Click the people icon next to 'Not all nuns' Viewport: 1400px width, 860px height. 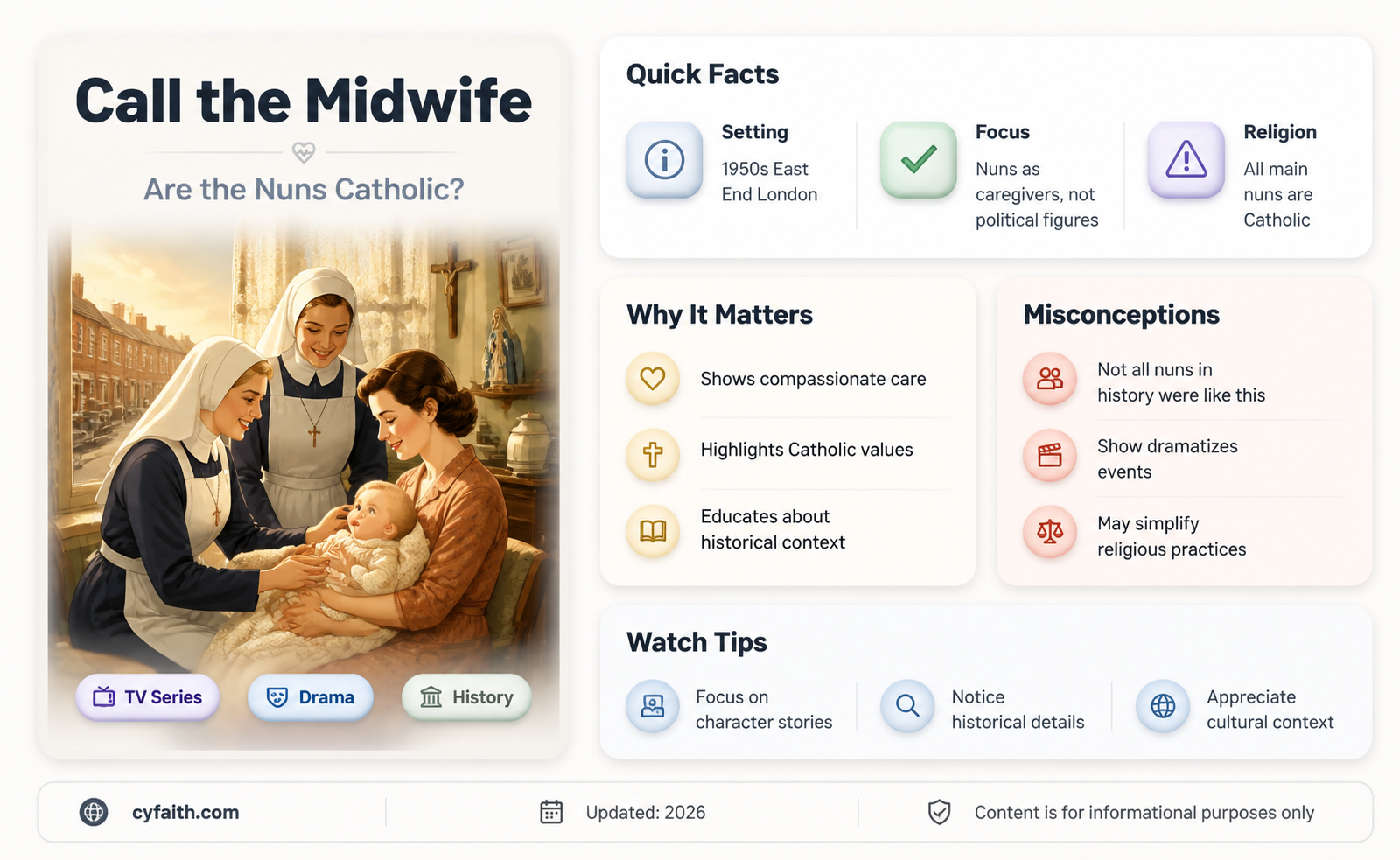pos(1050,379)
